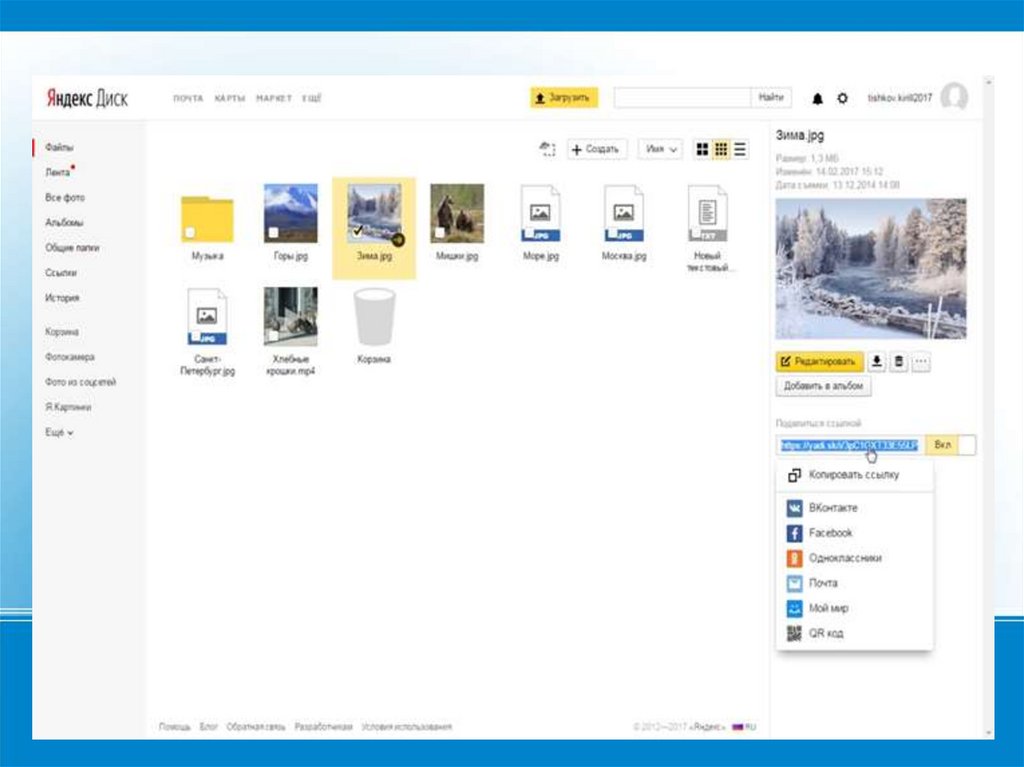The width and height of the screenshot is (1024, 767).
Task: Select the Мишки.jpg bears thumbnail
Action: coord(457,213)
